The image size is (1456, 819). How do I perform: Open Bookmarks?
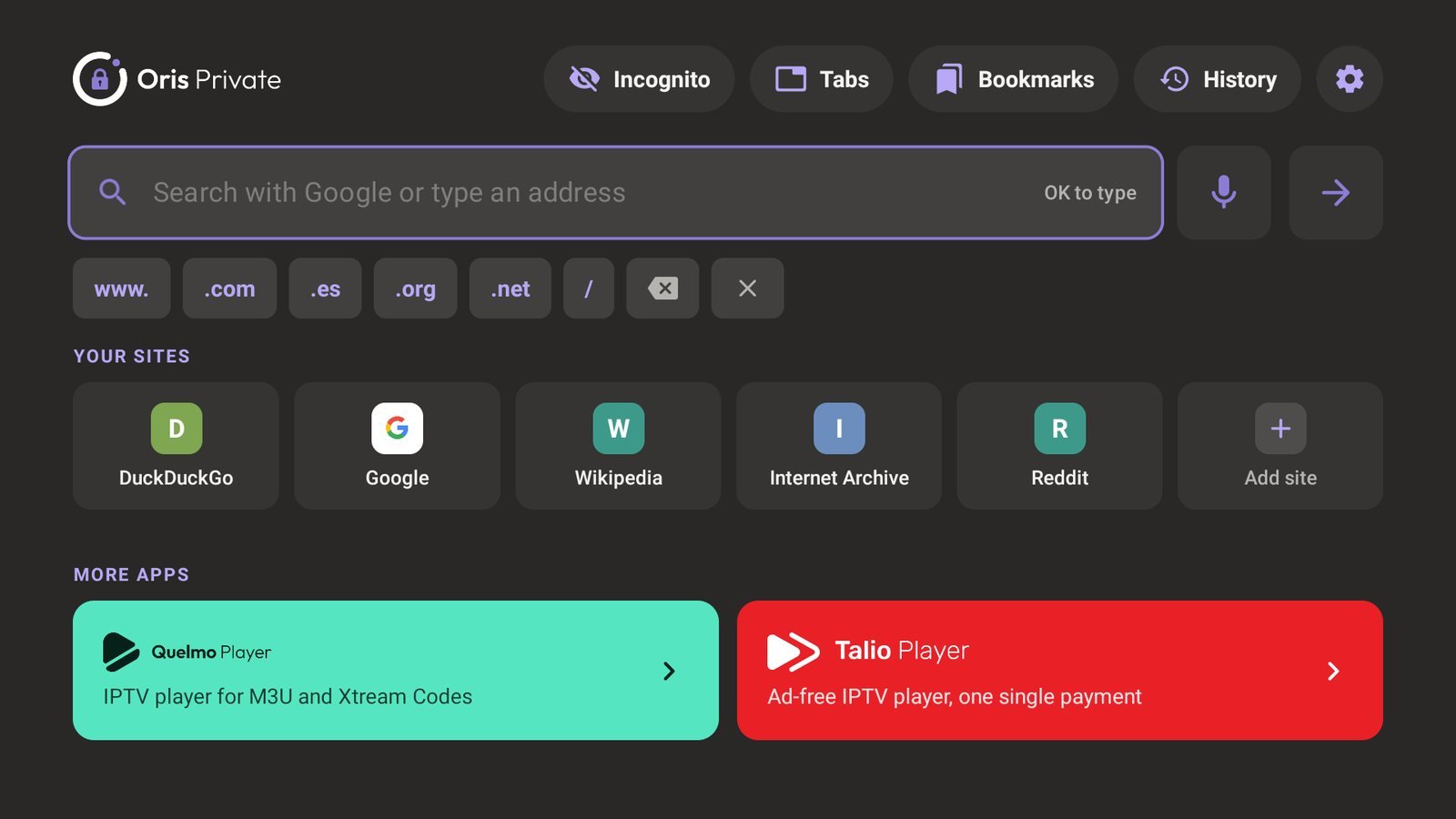pyautogui.click(x=1014, y=79)
